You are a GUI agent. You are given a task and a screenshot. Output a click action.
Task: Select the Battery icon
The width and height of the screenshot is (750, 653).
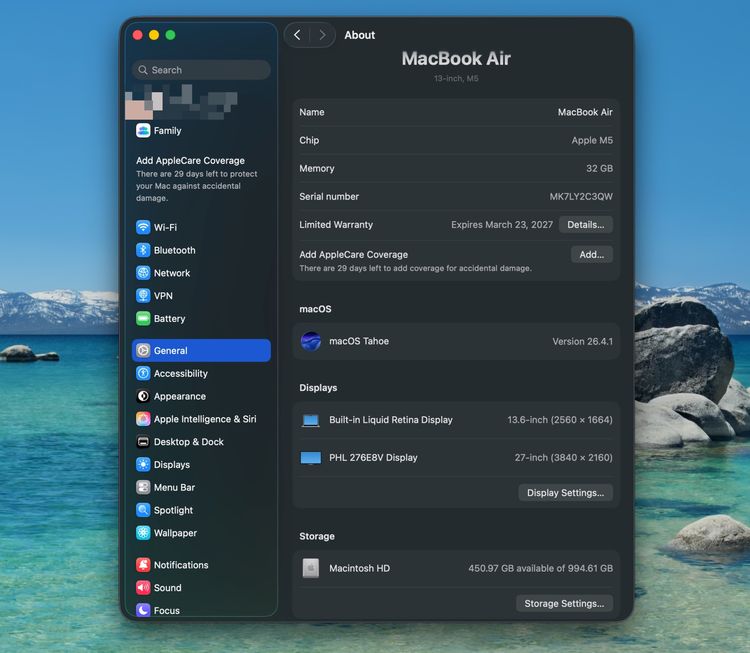[x=143, y=319]
